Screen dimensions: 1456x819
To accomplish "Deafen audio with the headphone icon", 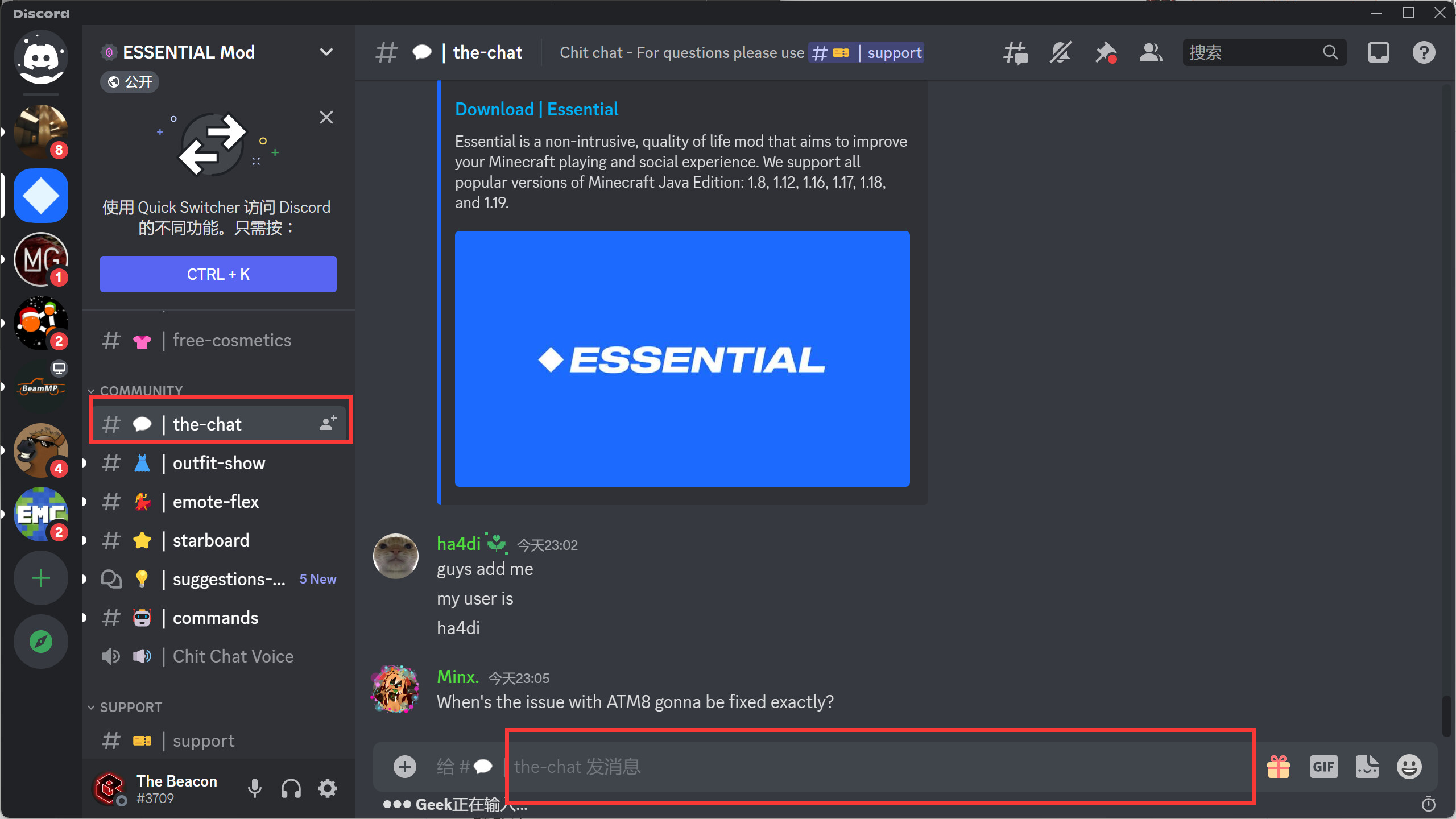I will [291, 788].
